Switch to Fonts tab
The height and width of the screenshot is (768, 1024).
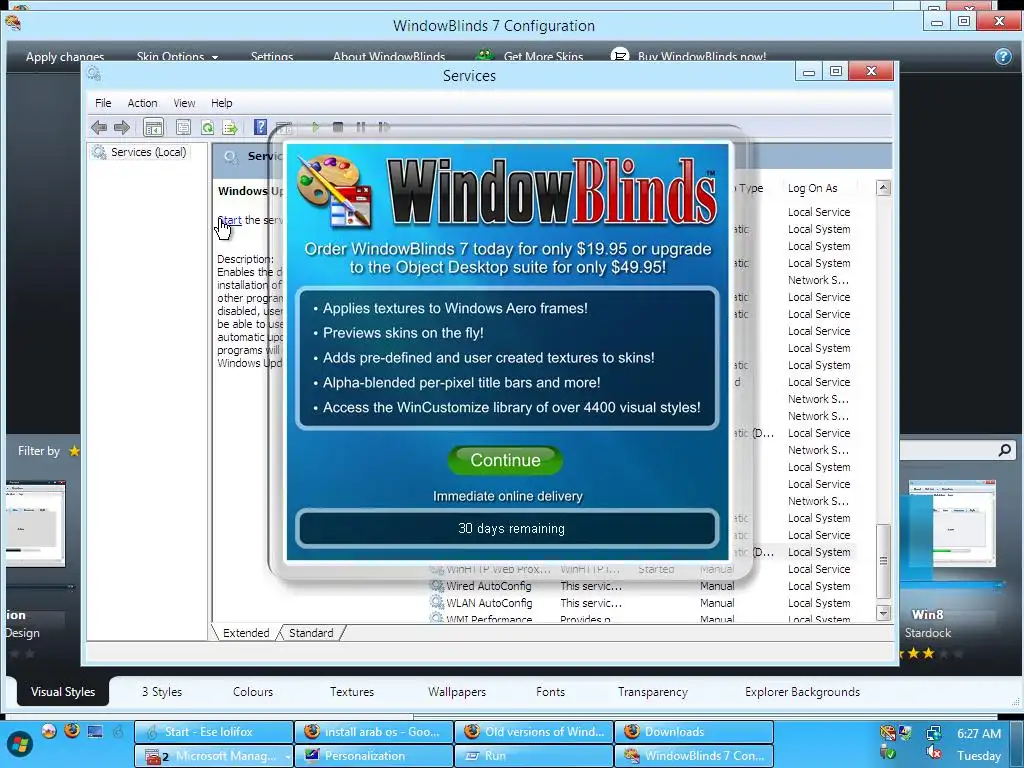(x=550, y=692)
